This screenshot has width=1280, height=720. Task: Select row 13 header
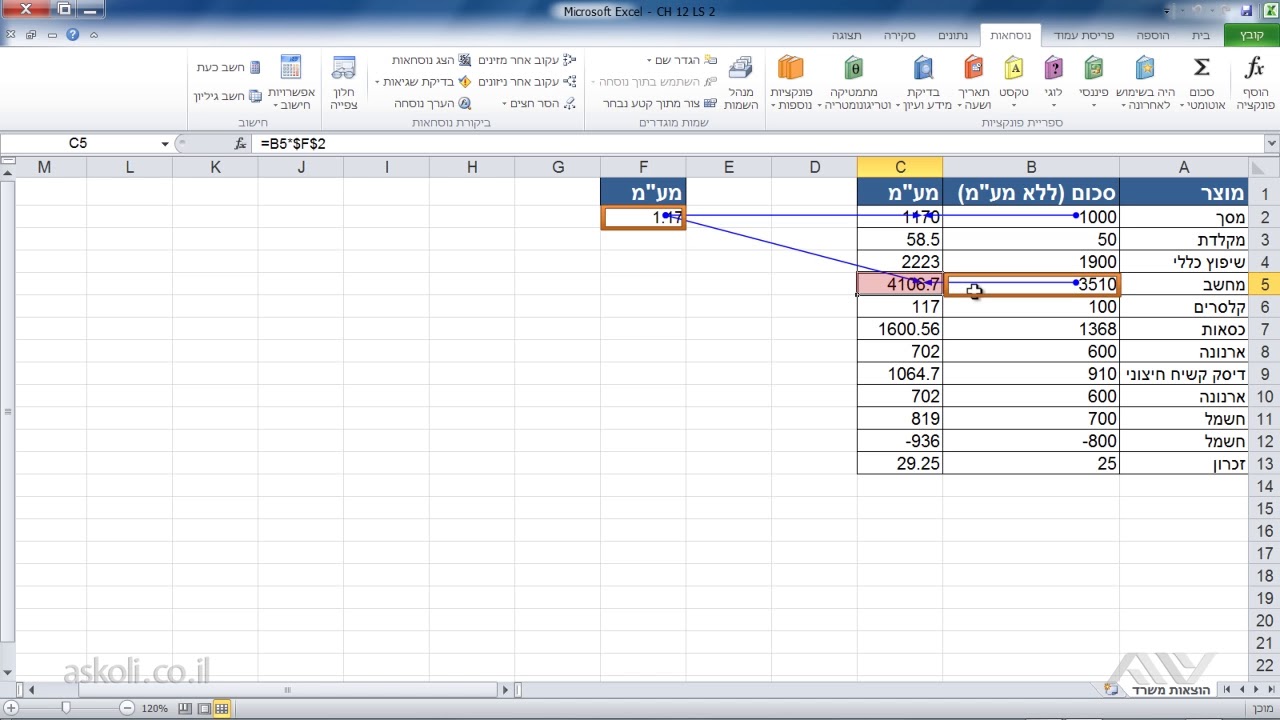coord(1264,464)
